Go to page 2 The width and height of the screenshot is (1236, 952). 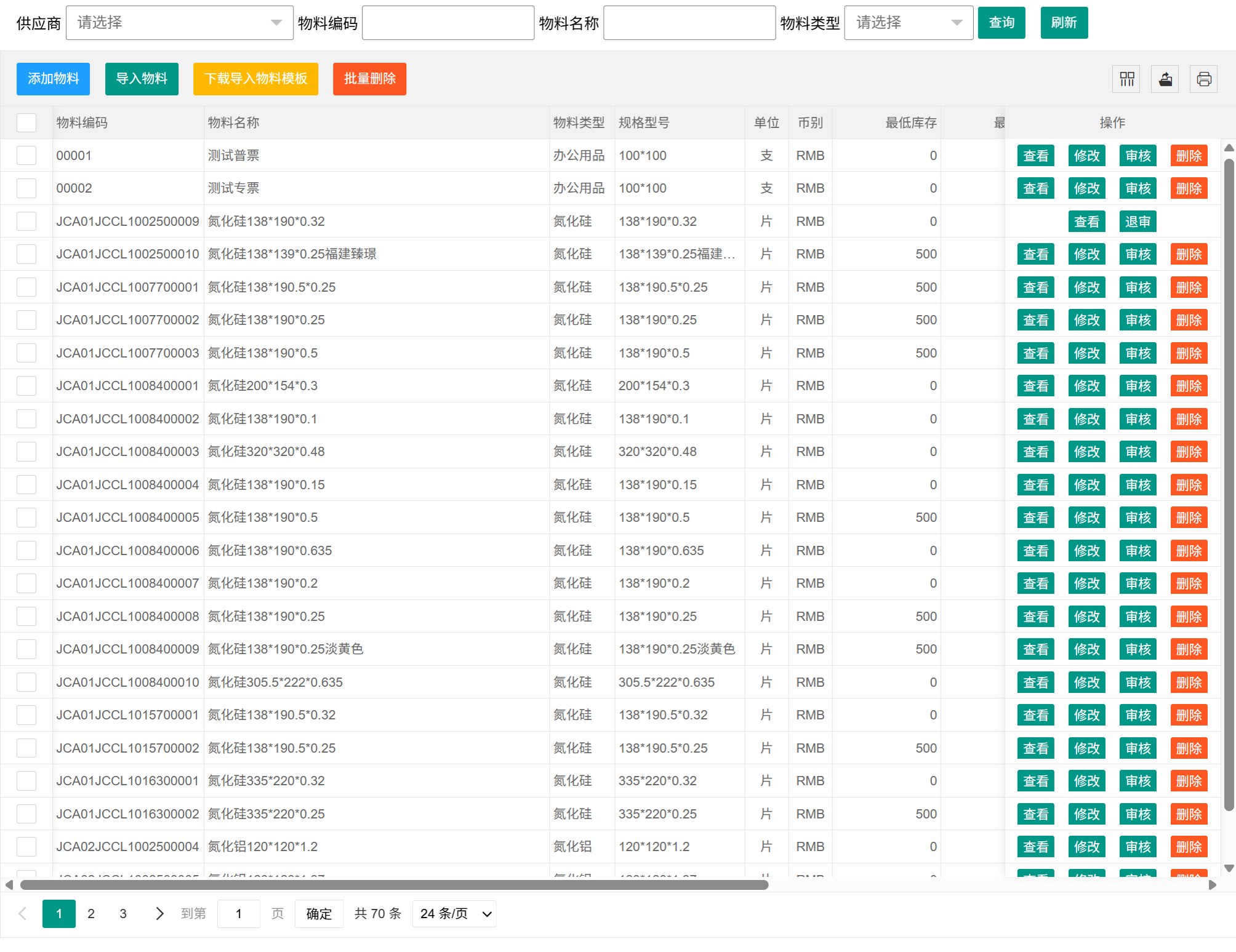tap(91, 914)
